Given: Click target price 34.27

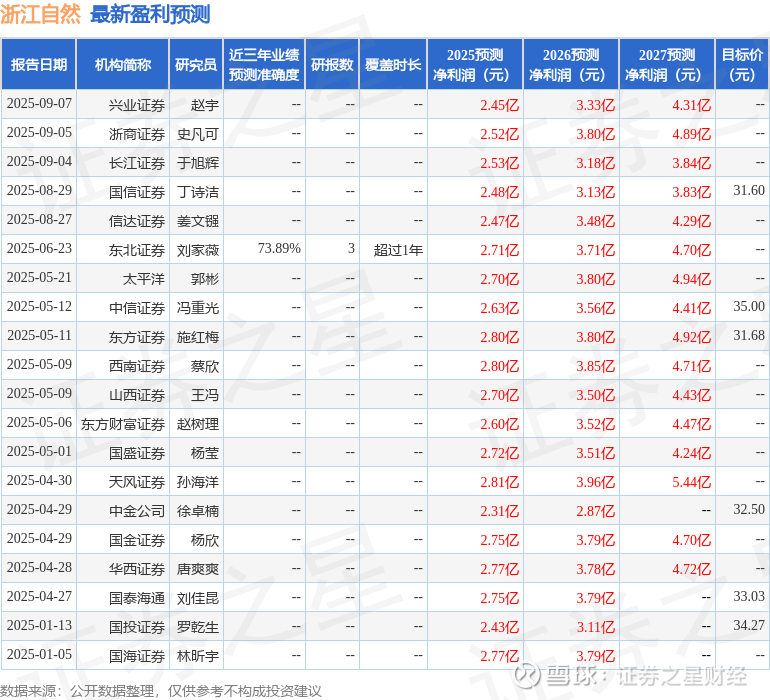Looking at the screenshot, I should point(749,625).
